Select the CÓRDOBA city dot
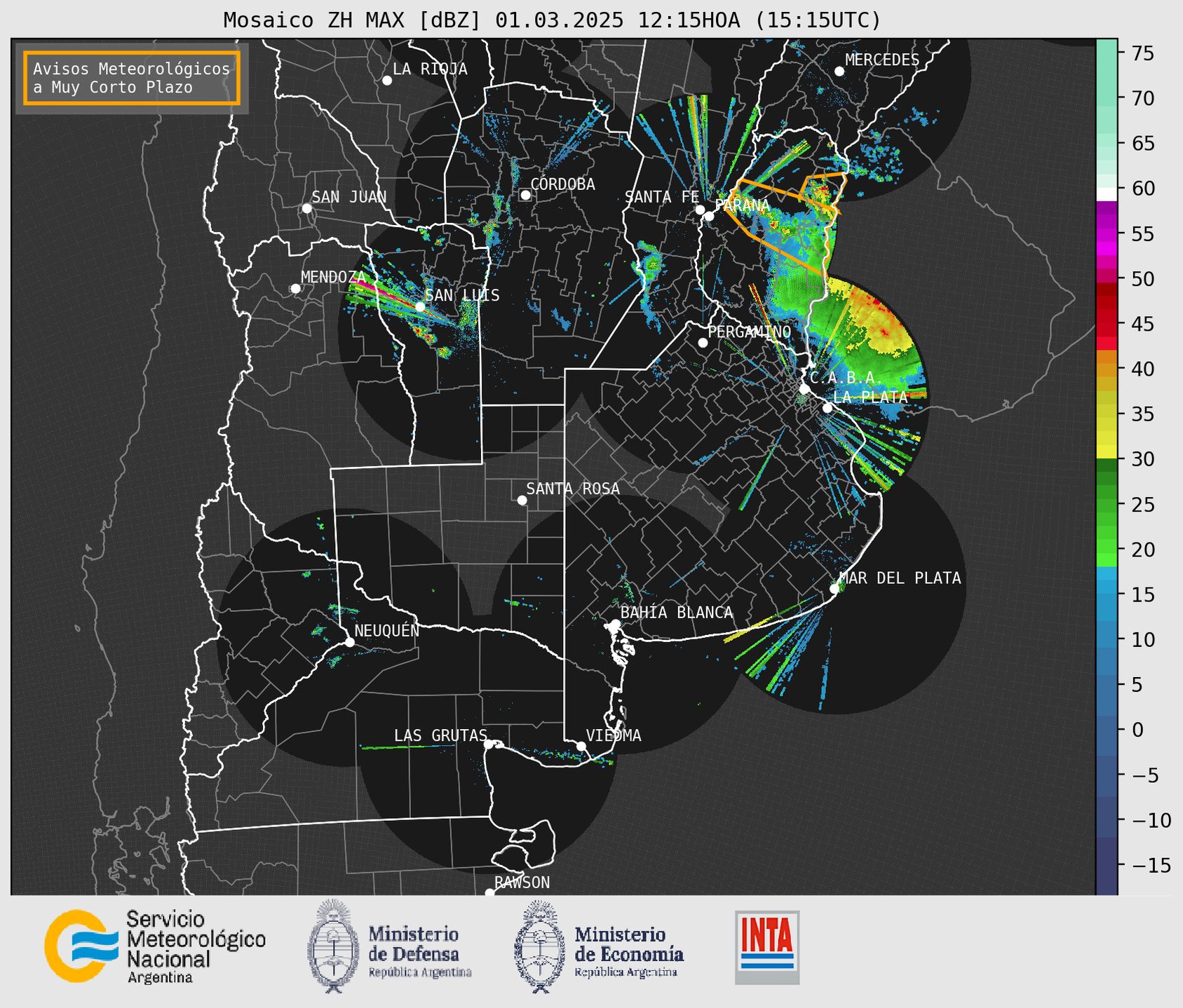The image size is (1183, 1008). pos(525,195)
